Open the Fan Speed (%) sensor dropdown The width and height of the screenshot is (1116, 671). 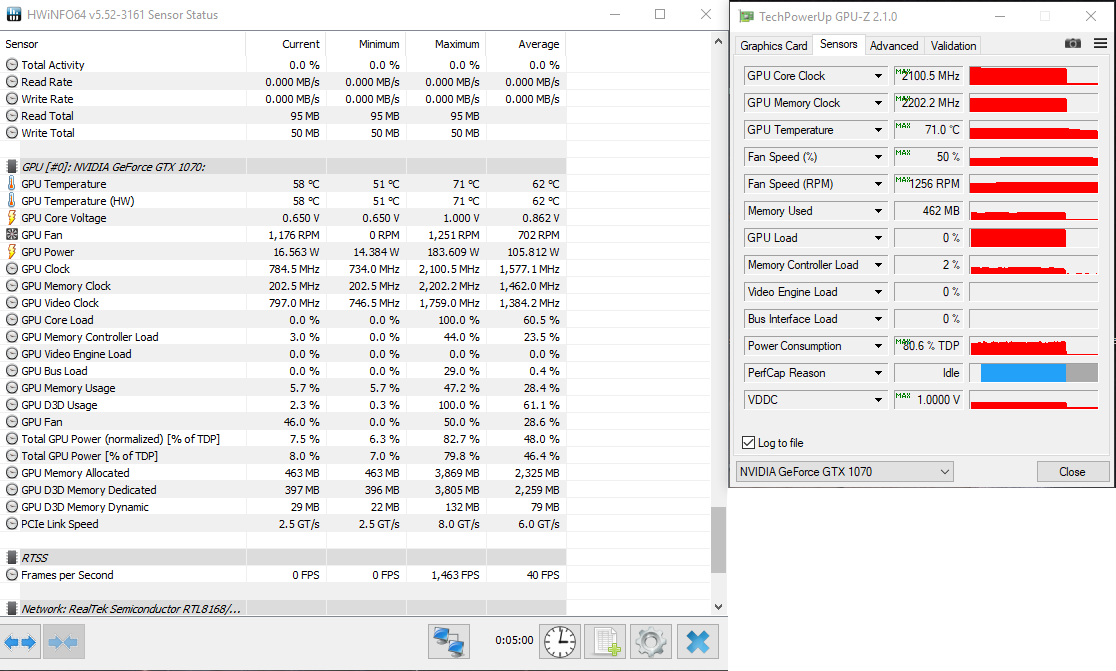tap(878, 157)
